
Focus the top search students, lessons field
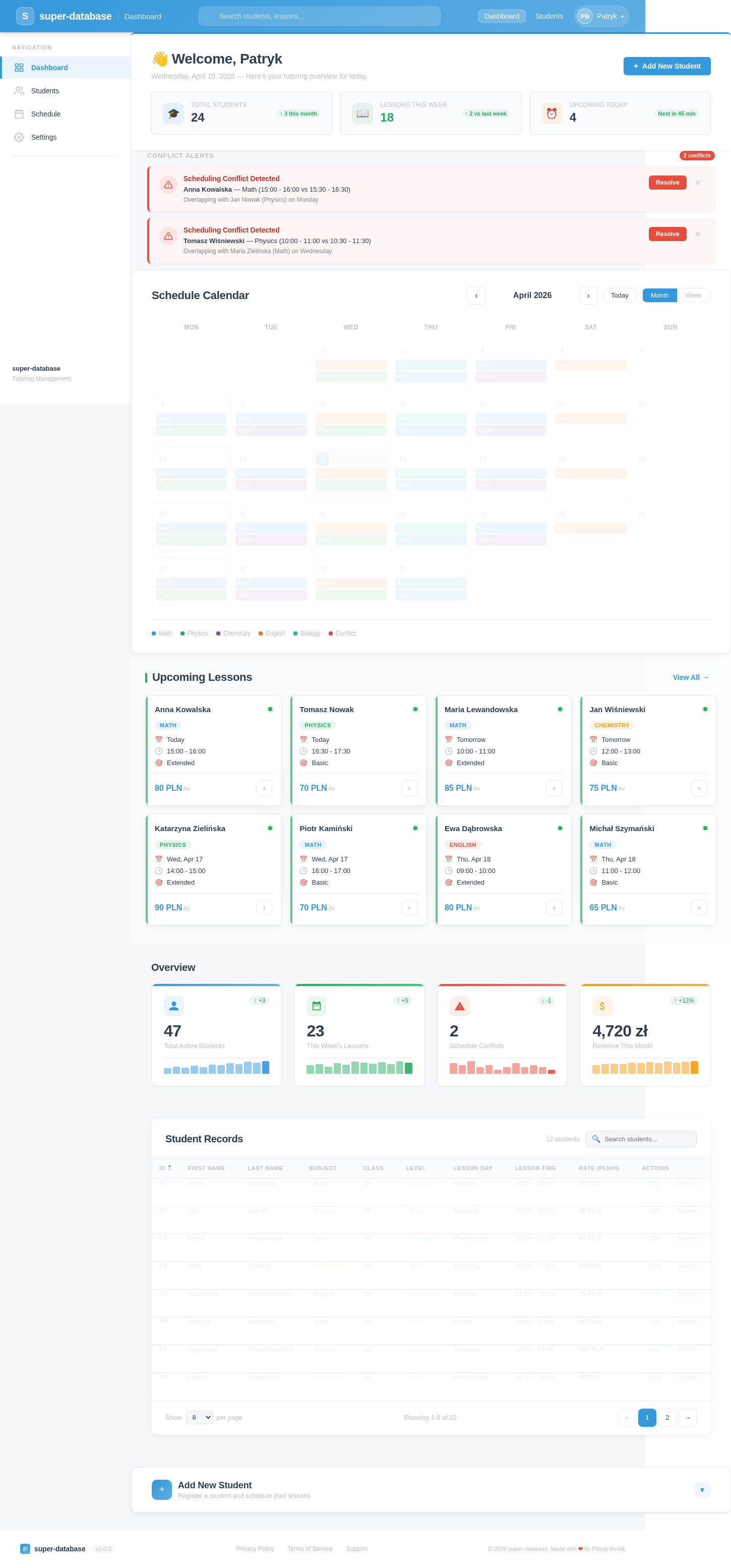319,17
